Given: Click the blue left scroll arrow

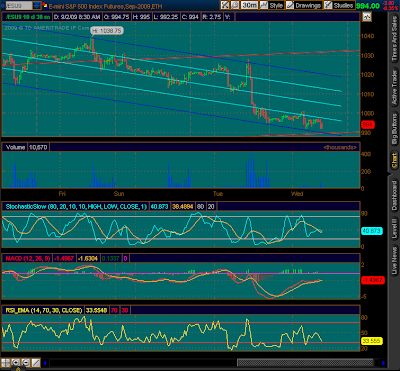Looking at the screenshot, I should [x=45, y=363].
